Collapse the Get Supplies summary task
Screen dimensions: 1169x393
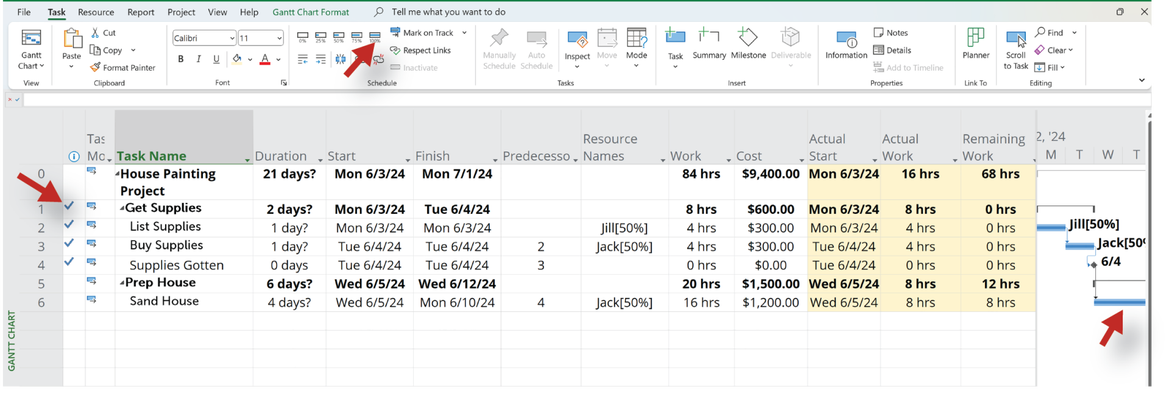pos(122,209)
